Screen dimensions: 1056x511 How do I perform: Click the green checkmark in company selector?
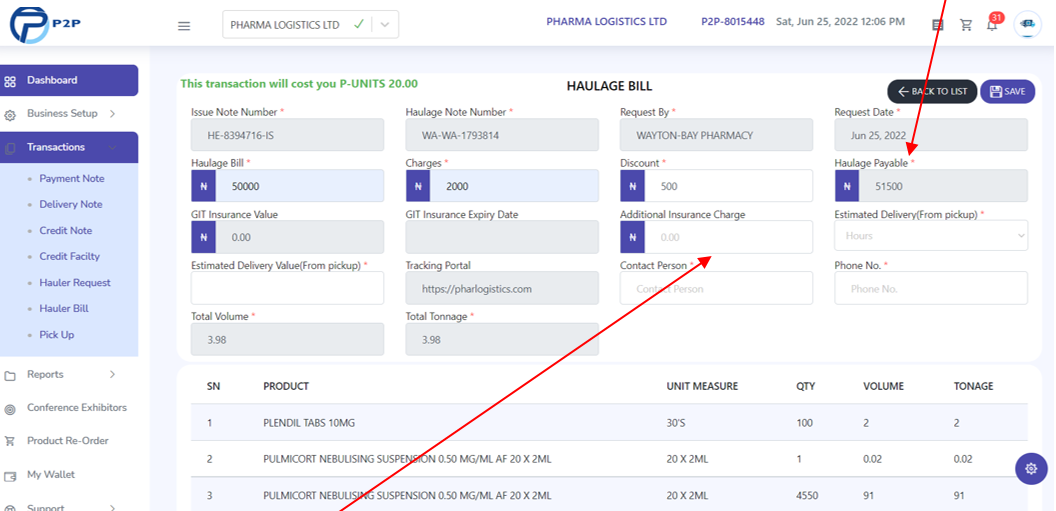tap(359, 24)
